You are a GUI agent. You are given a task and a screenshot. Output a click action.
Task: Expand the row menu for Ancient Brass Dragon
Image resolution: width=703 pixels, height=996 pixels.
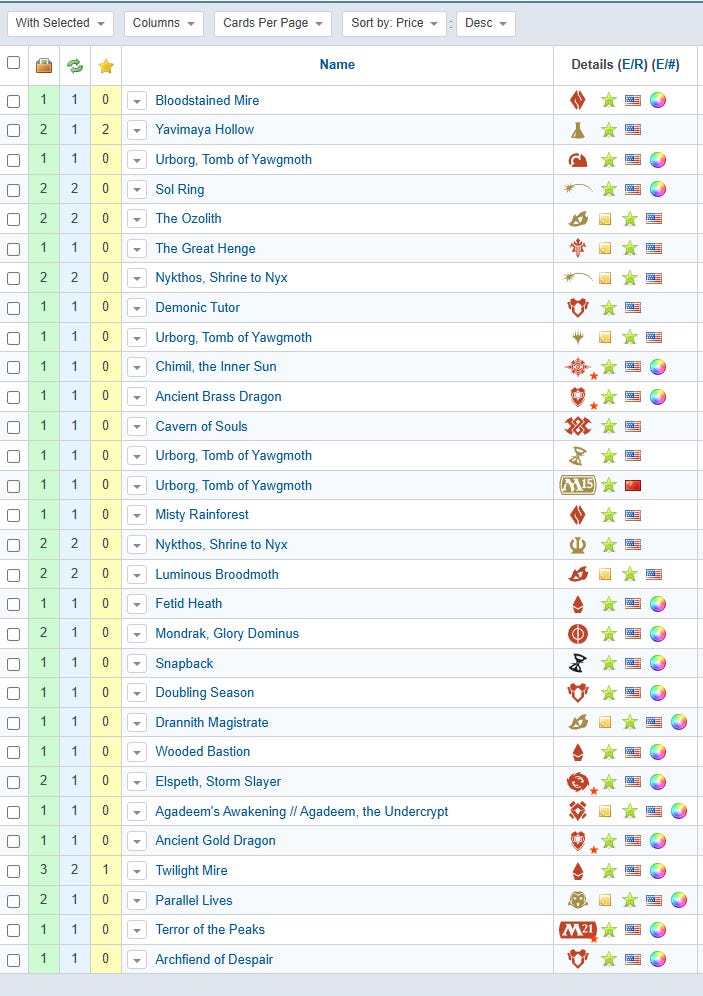point(137,397)
